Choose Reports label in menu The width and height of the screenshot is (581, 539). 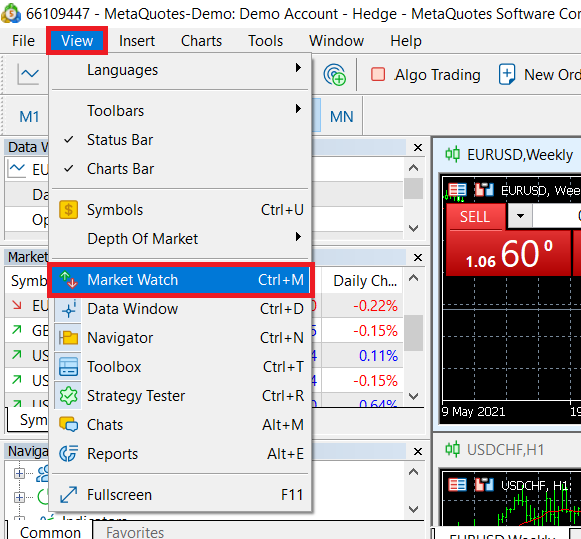(113, 453)
